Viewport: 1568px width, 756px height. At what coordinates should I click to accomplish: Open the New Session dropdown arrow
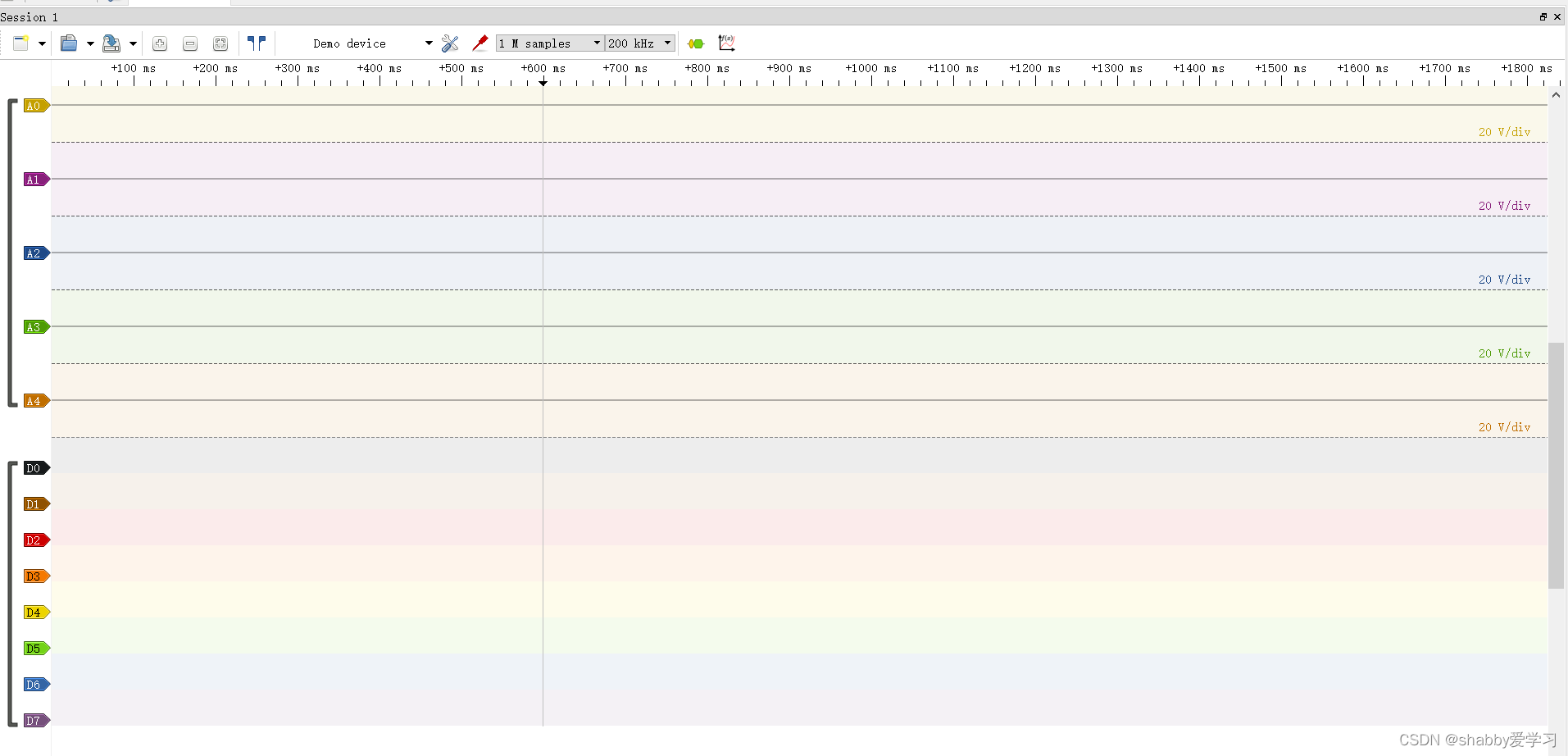tap(42, 43)
